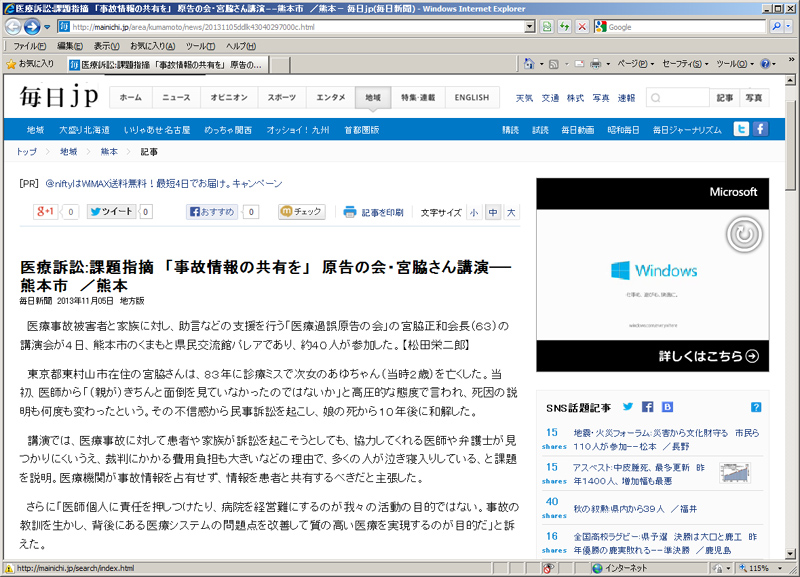Click オッショイ！九州 in blue bar
This screenshot has width=800, height=577.
click(297, 130)
